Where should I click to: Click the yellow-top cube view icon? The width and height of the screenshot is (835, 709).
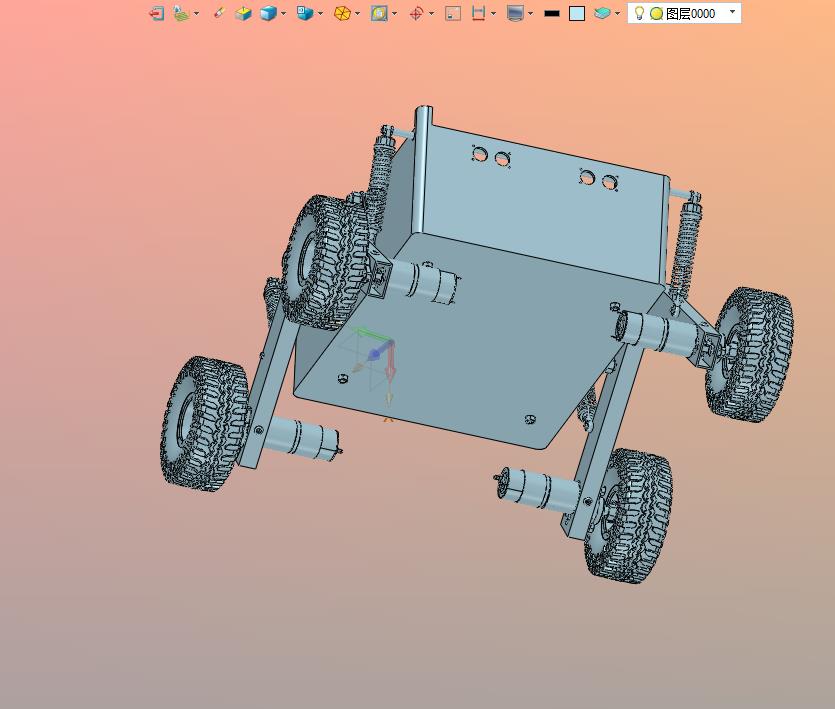[243, 13]
